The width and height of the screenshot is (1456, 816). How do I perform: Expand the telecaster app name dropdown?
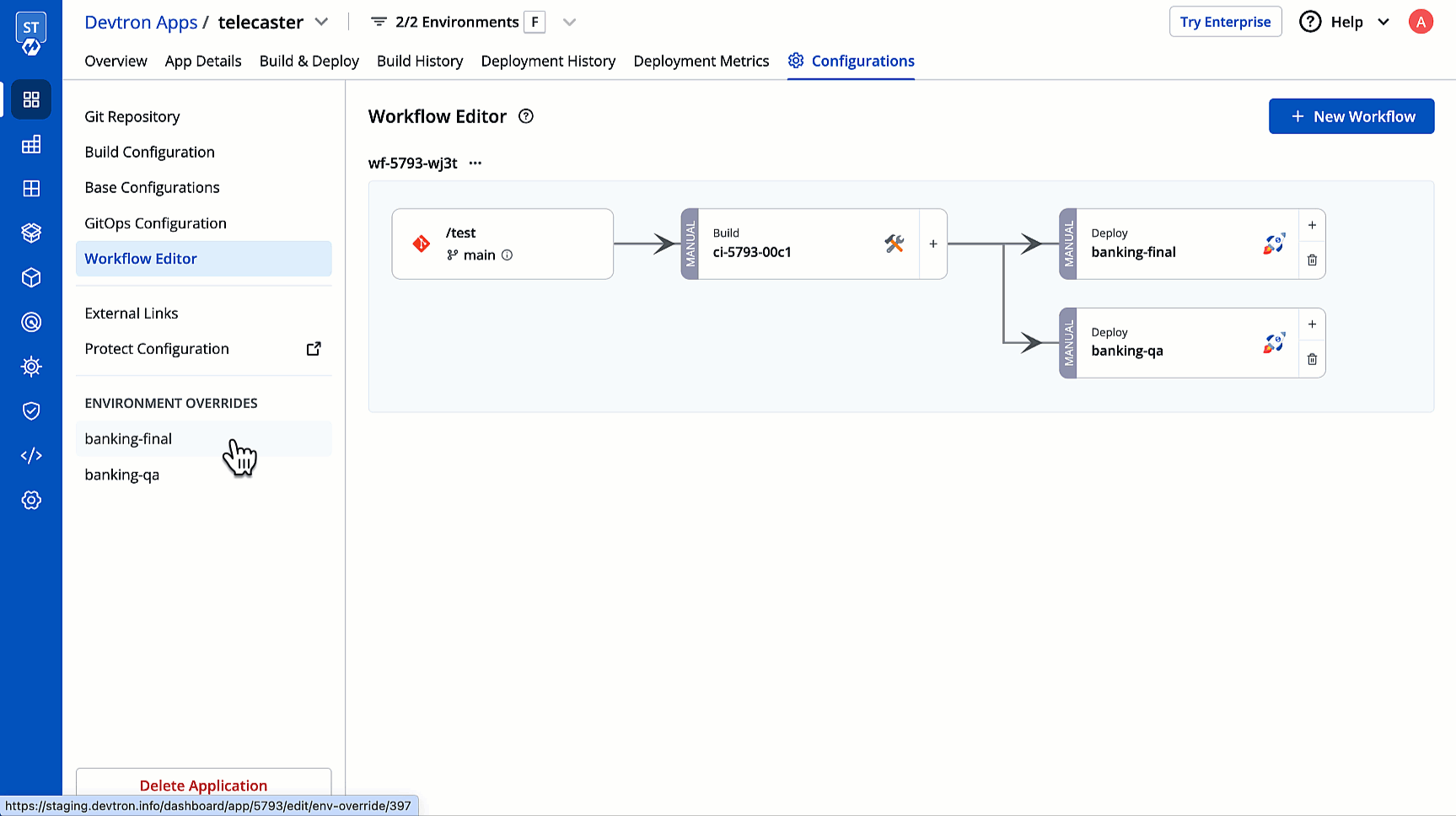pos(322,22)
